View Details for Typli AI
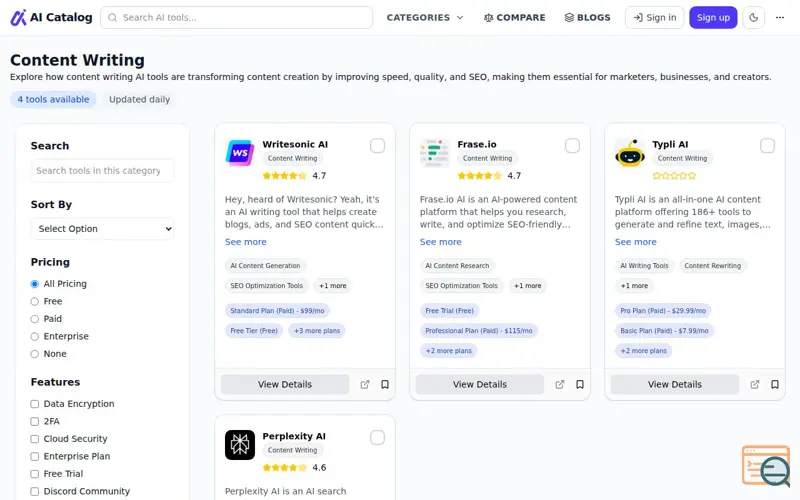Viewport: 800px width, 500px height. pyautogui.click(x=674, y=384)
